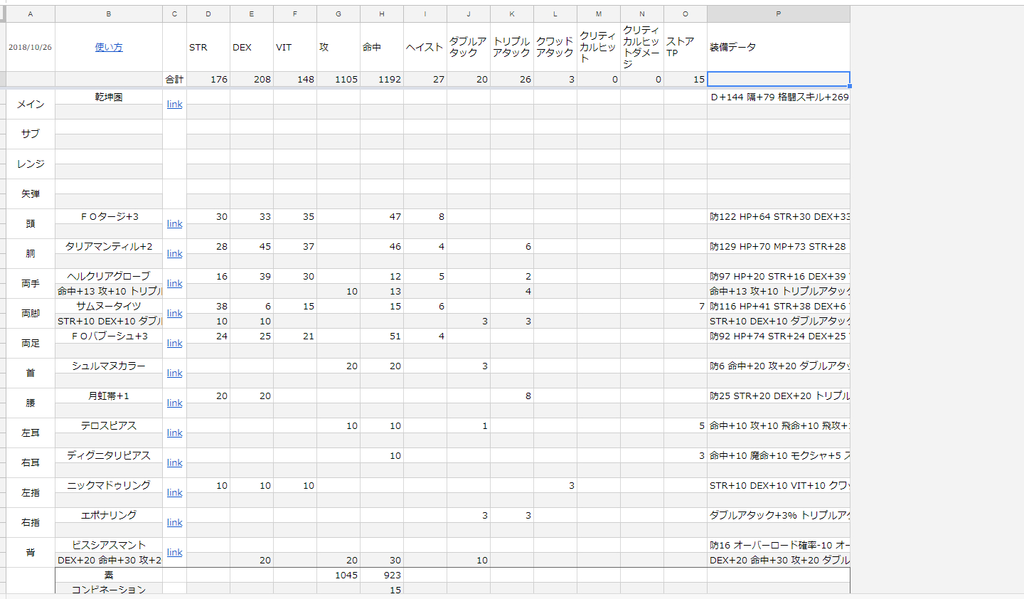This screenshot has width=1024, height=599.
Task: Open the 使い方 link
Action: click(x=108, y=47)
